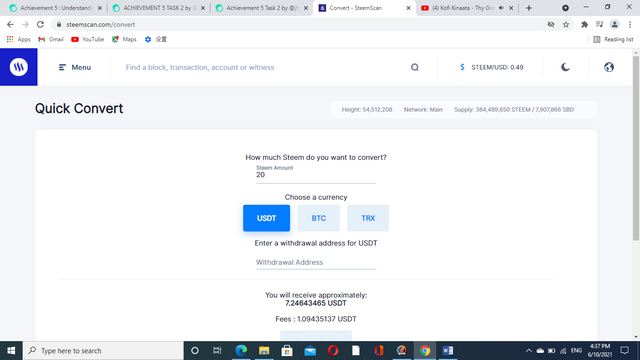Toggle dark mode moon icon
The image size is (640, 360).
(x=565, y=67)
